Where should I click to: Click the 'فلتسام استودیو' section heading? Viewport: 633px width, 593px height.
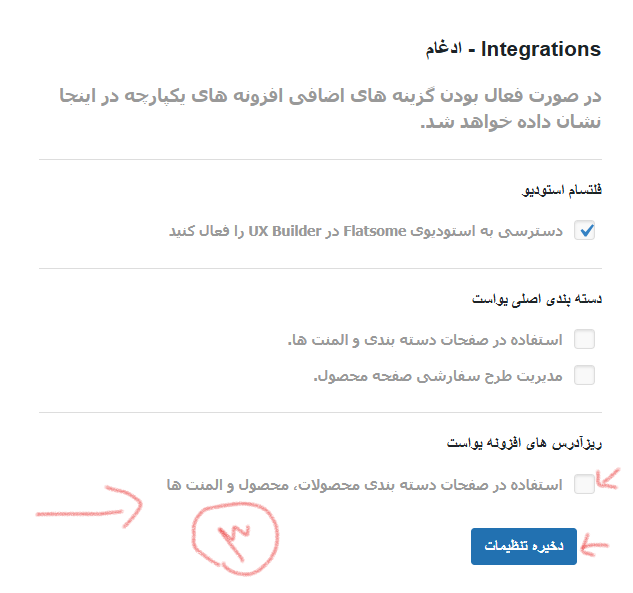[562, 189]
